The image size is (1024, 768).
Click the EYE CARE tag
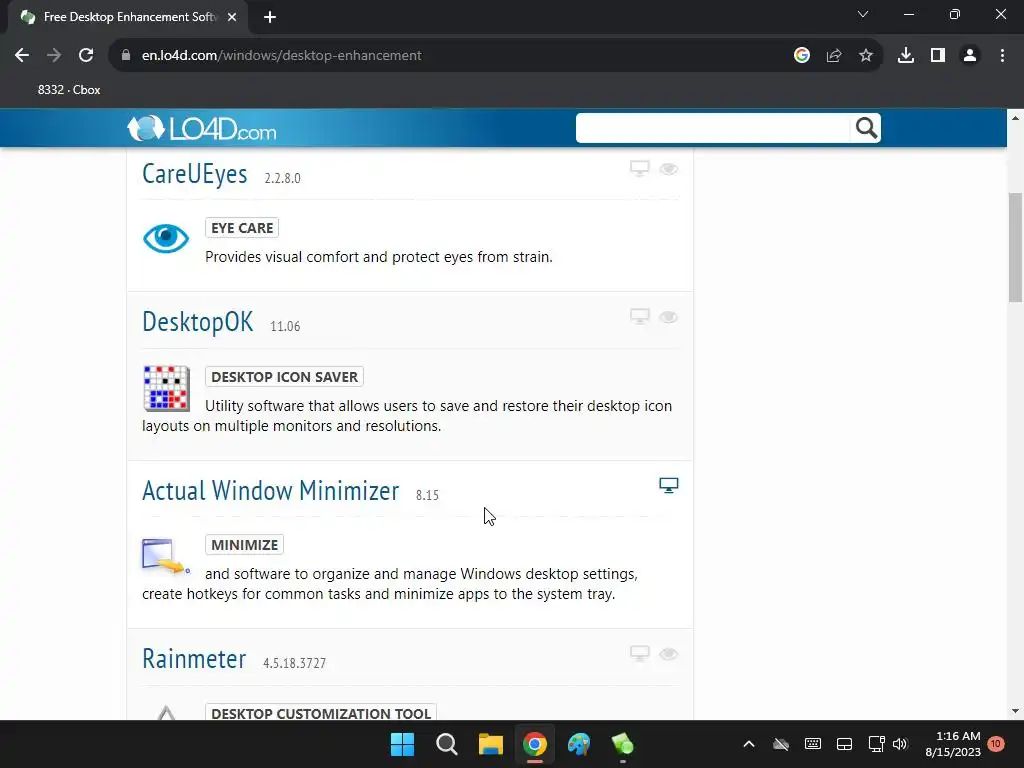[x=242, y=228]
